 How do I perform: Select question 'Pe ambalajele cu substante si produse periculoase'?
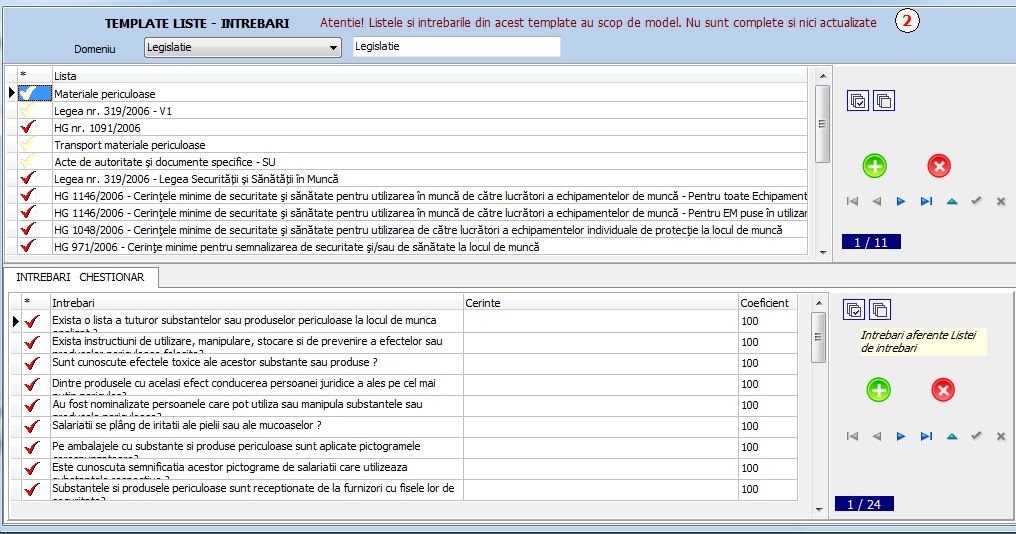coord(257,447)
